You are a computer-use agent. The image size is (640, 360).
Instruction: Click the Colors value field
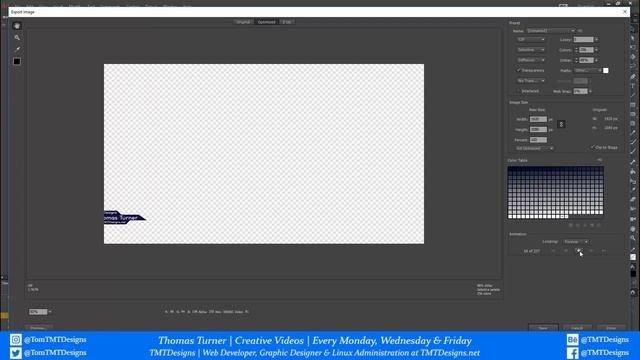coord(587,50)
